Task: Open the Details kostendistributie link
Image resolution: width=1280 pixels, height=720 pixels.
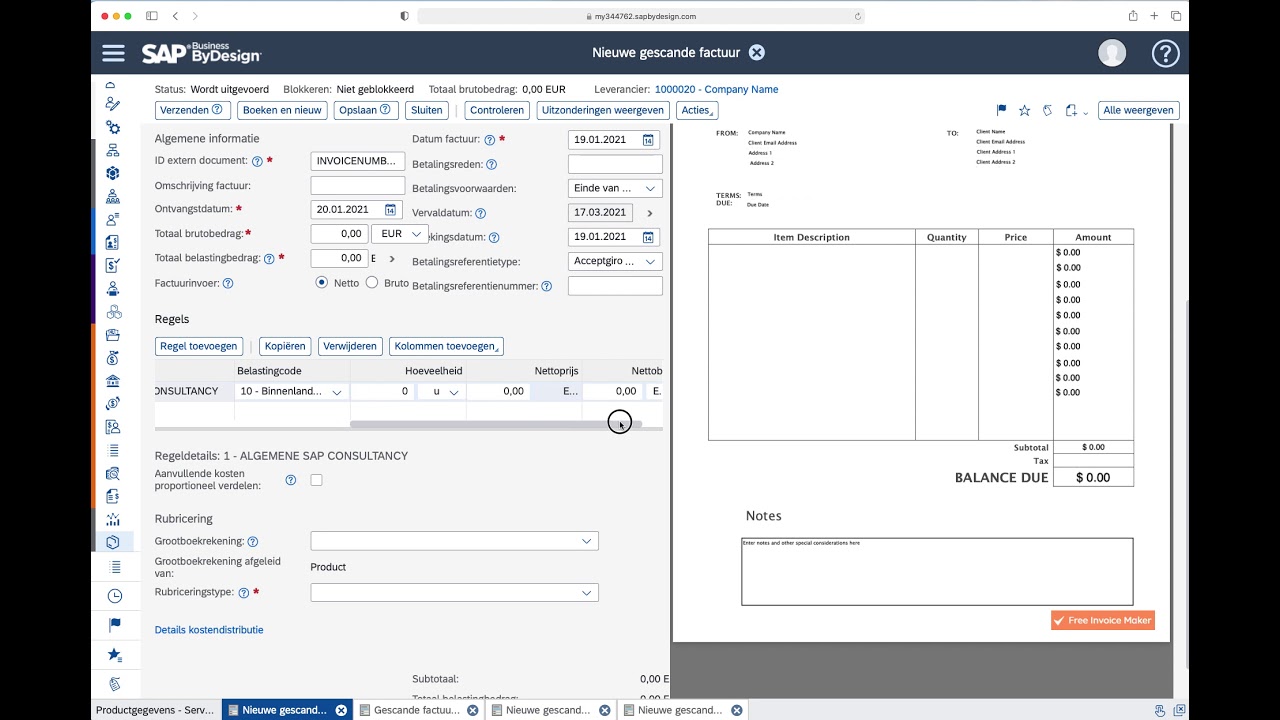Action: (209, 630)
